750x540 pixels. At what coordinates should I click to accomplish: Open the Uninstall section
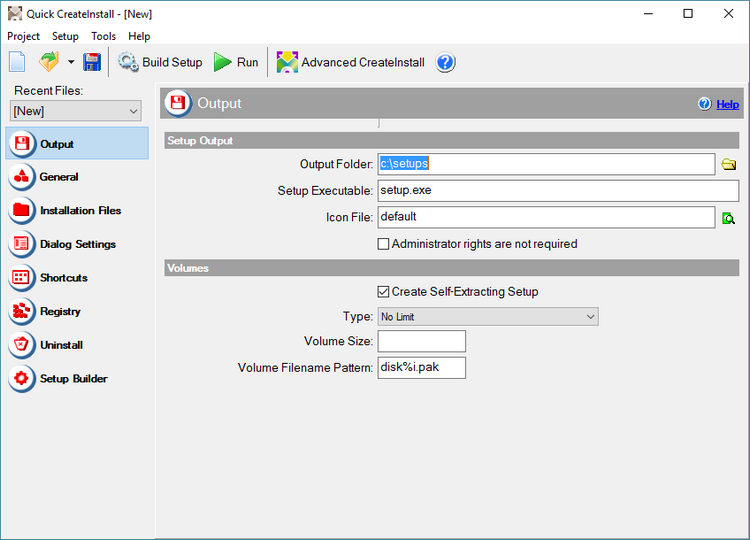tap(77, 345)
